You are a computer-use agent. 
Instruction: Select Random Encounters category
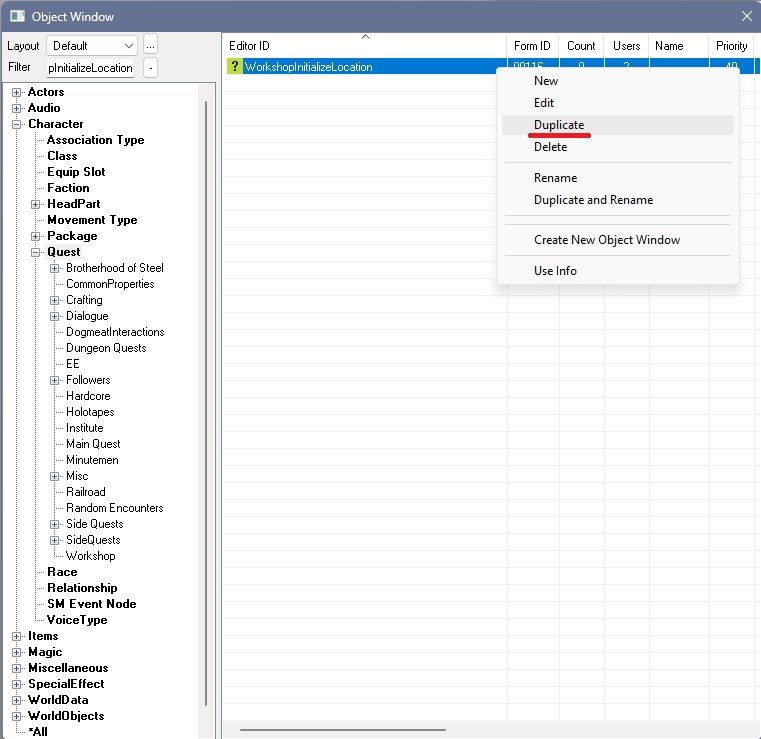(x=115, y=509)
